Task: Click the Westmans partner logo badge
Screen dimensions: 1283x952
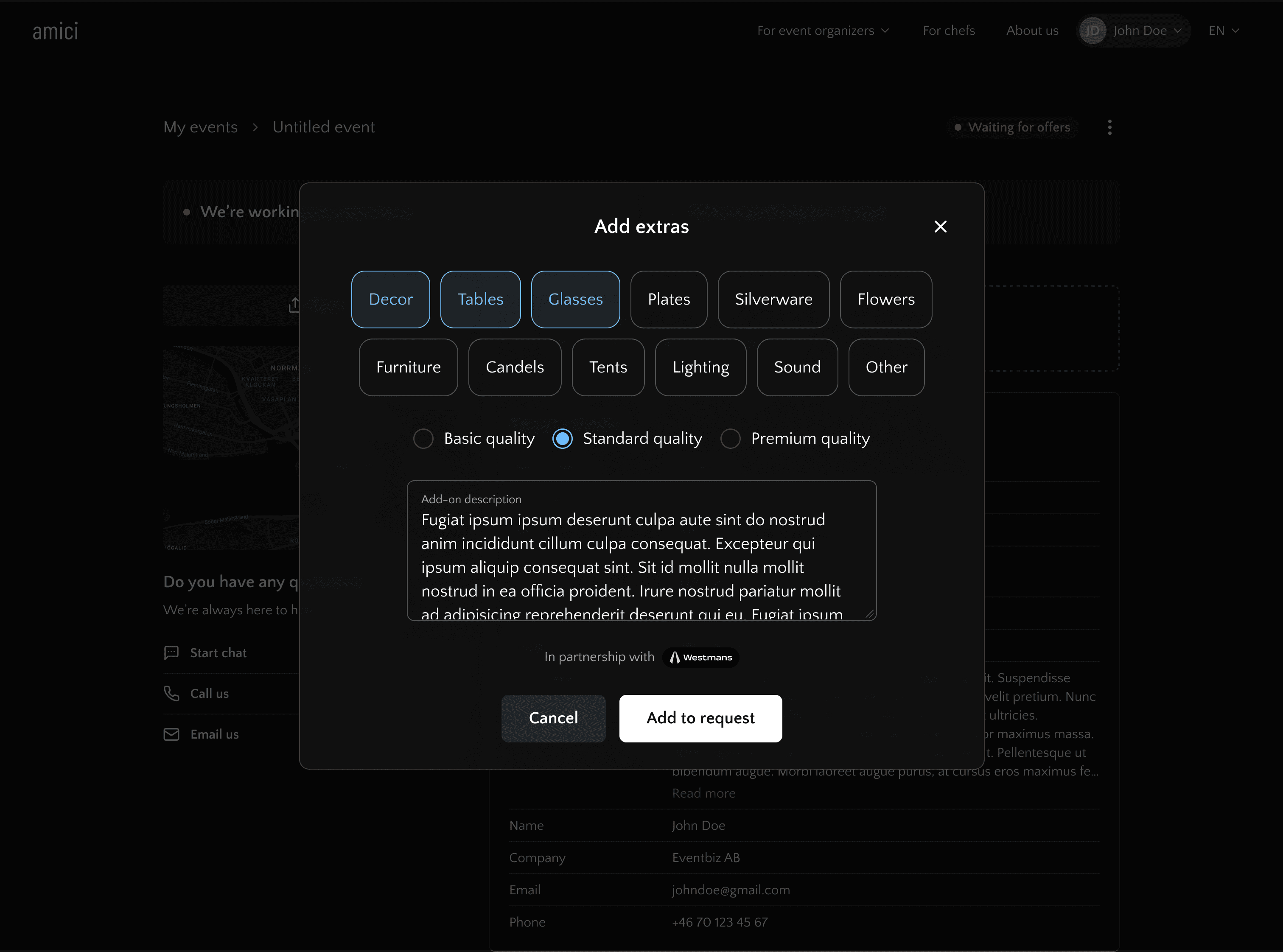Action: [x=700, y=658]
